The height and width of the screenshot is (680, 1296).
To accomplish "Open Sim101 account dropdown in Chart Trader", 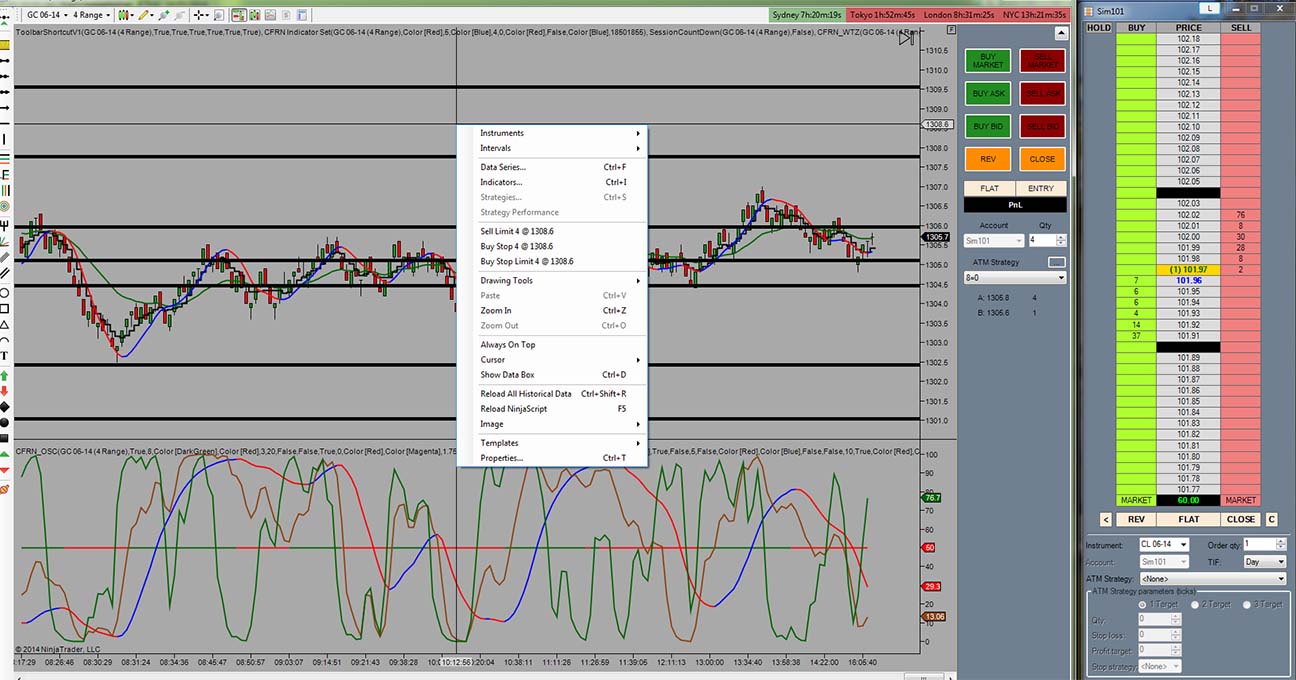I will pos(994,240).
